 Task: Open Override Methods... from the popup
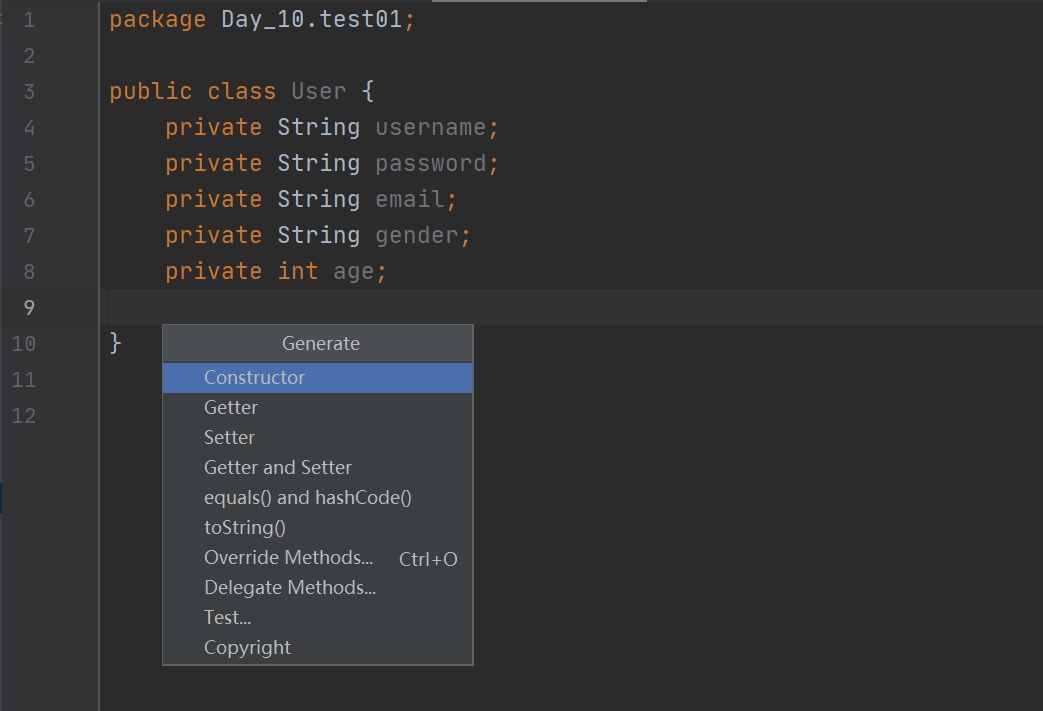(x=288, y=558)
